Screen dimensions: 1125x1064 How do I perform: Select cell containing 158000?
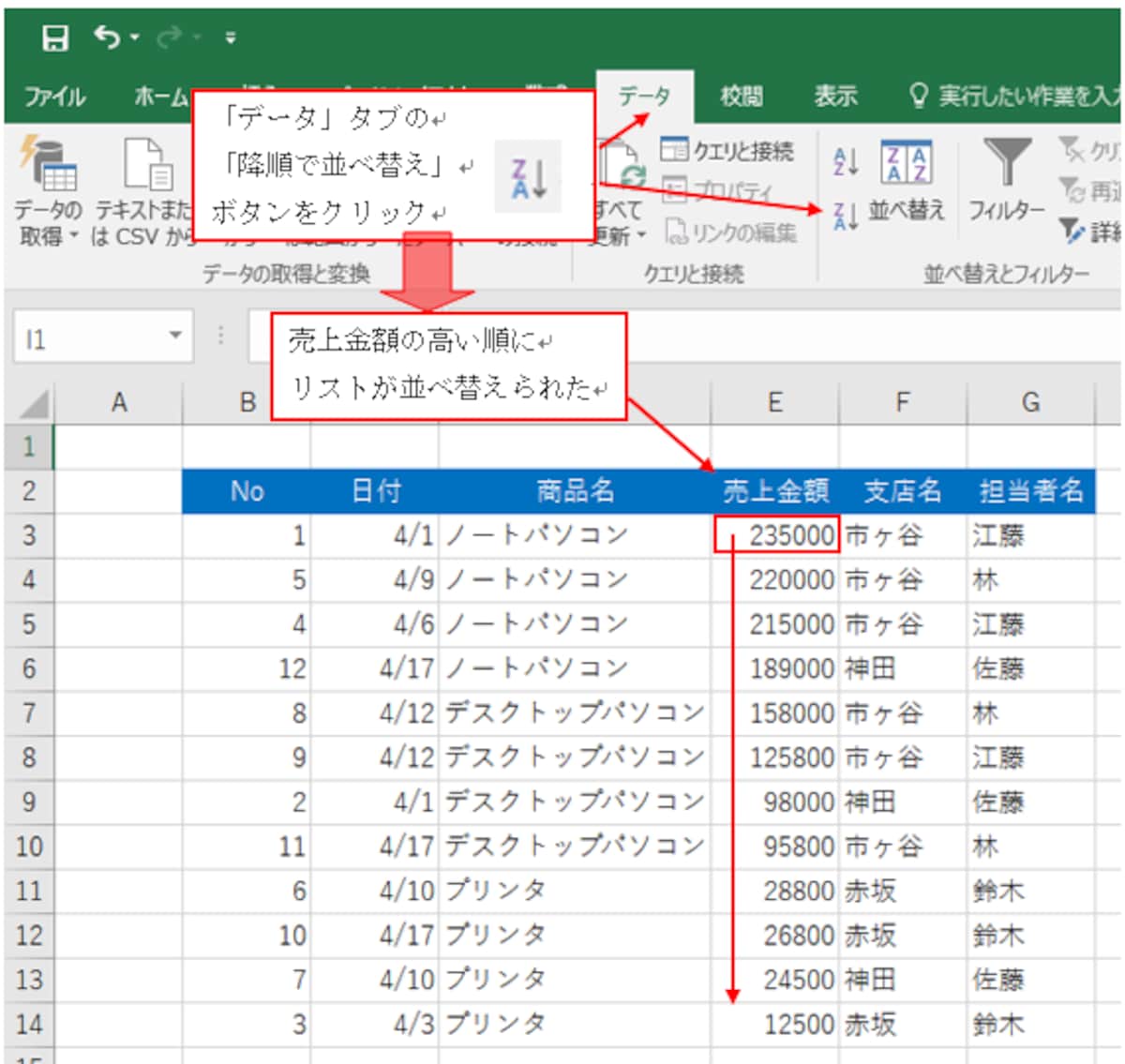pos(775,712)
